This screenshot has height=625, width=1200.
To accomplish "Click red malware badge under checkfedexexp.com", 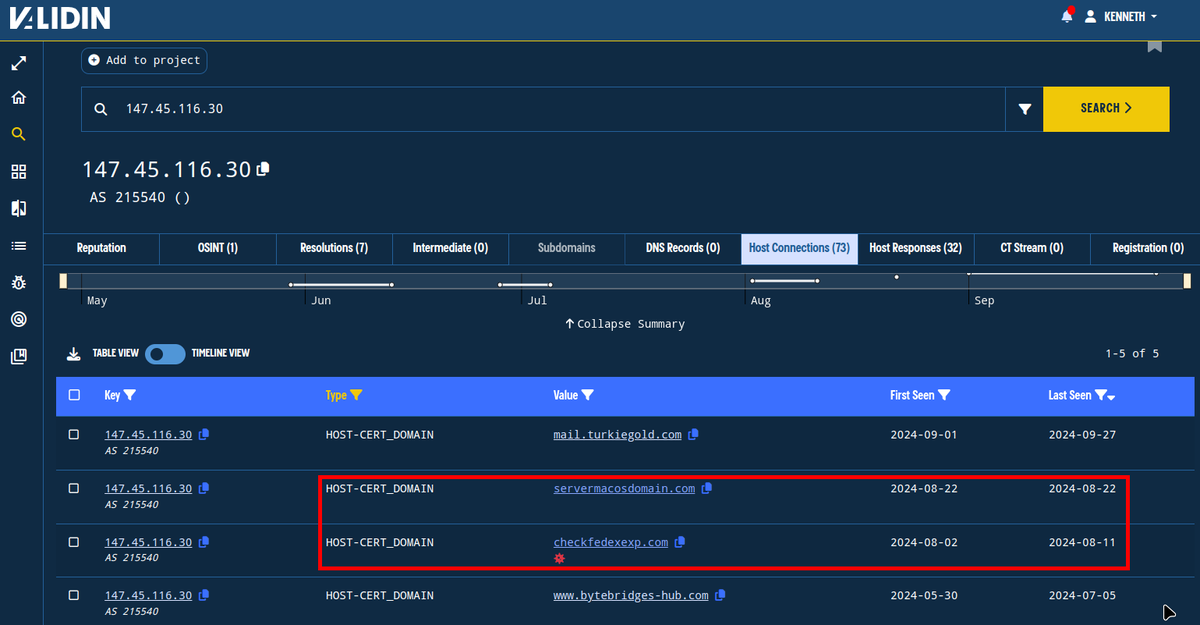I will point(559,558).
